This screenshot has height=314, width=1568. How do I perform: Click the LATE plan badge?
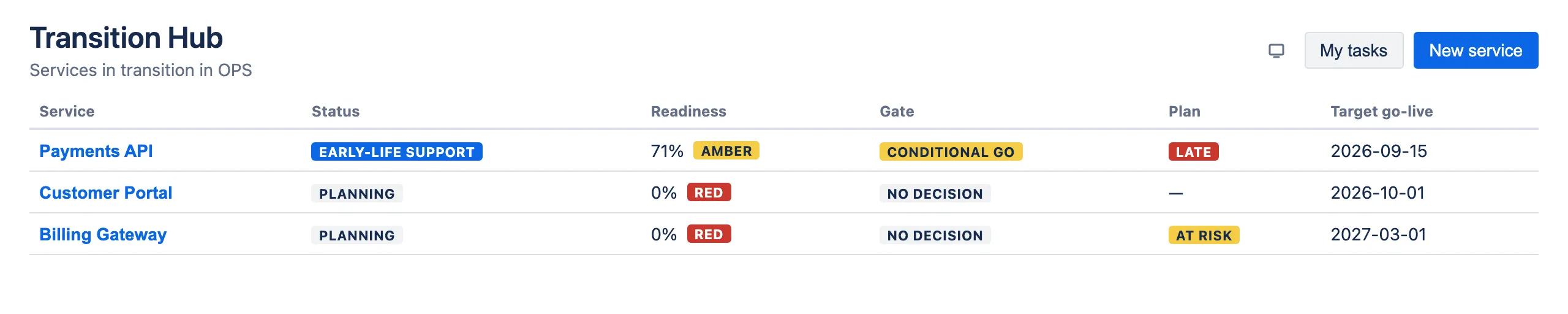click(1193, 151)
